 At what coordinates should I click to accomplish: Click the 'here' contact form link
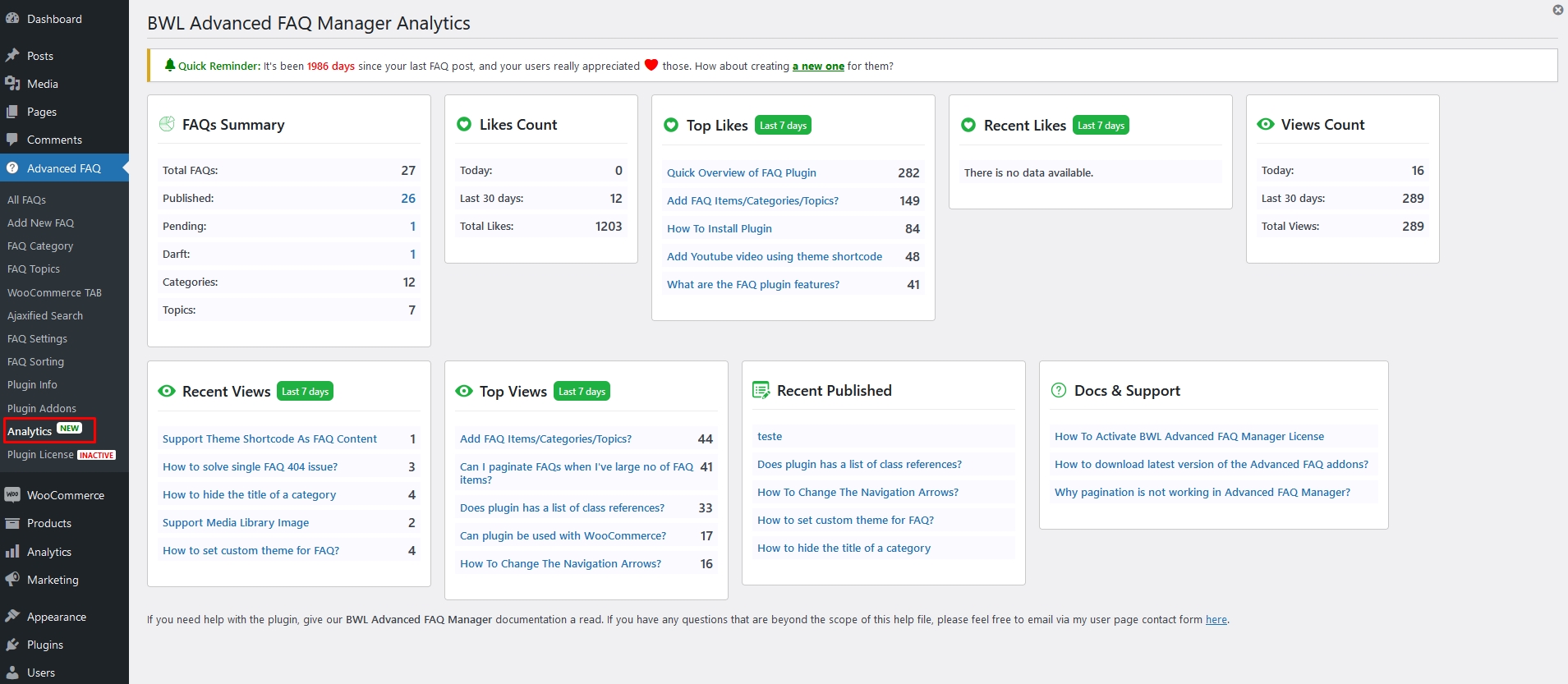(1216, 620)
